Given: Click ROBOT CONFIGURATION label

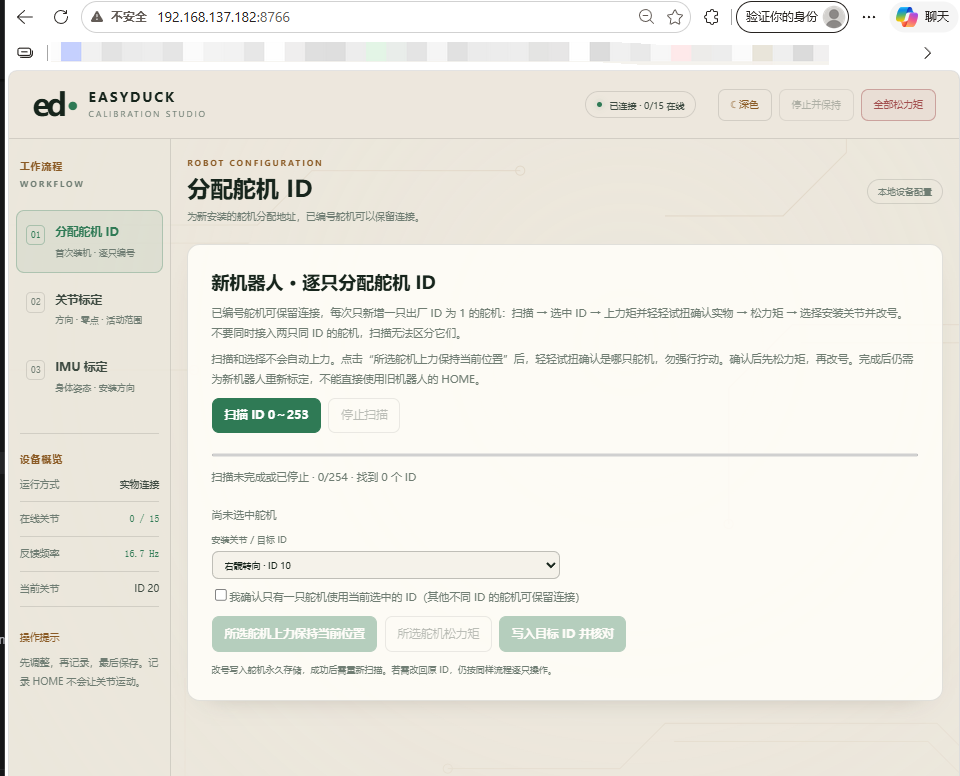Looking at the screenshot, I should 255,163.
